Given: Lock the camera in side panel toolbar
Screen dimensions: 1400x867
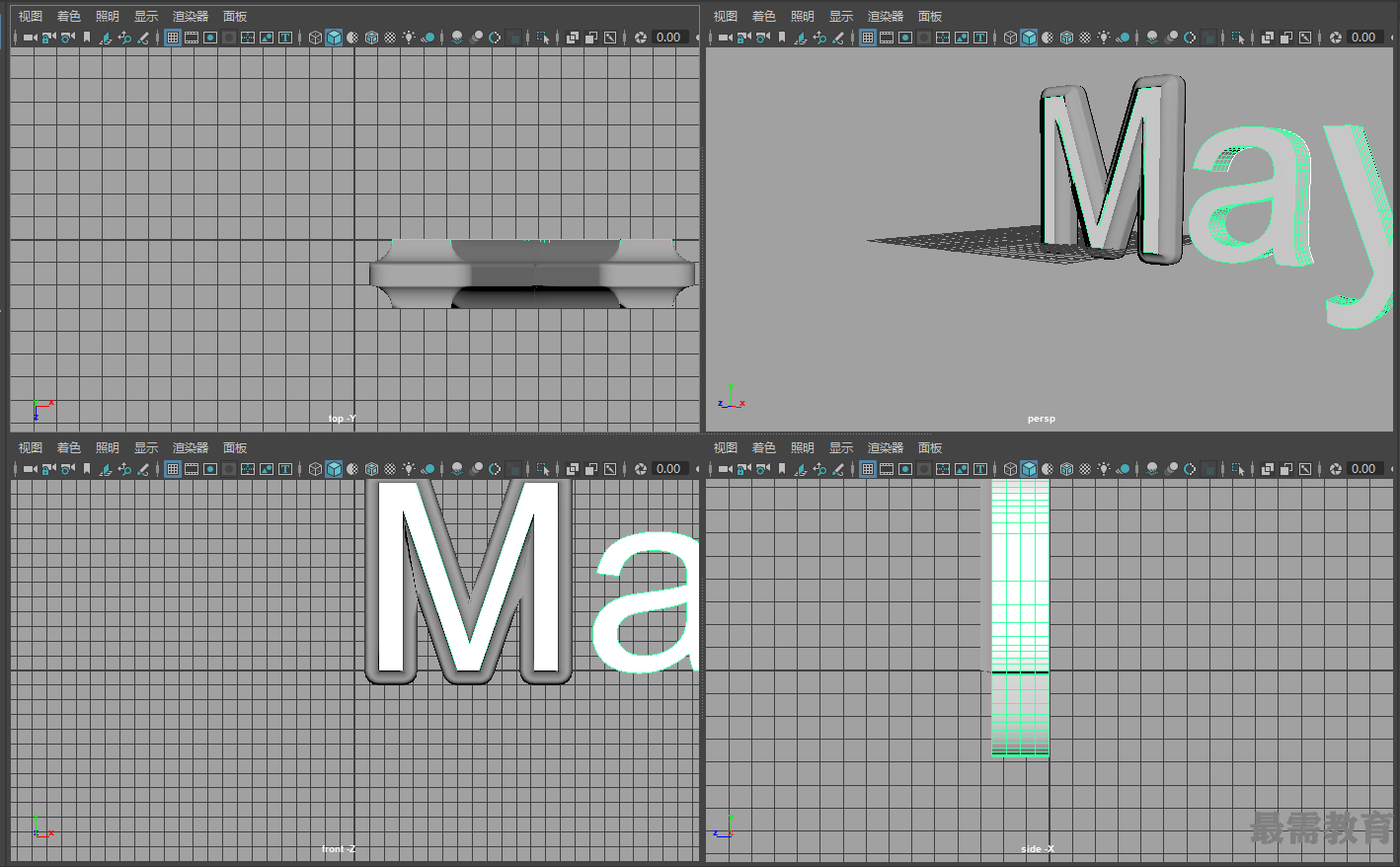Looking at the screenshot, I should 743,469.
